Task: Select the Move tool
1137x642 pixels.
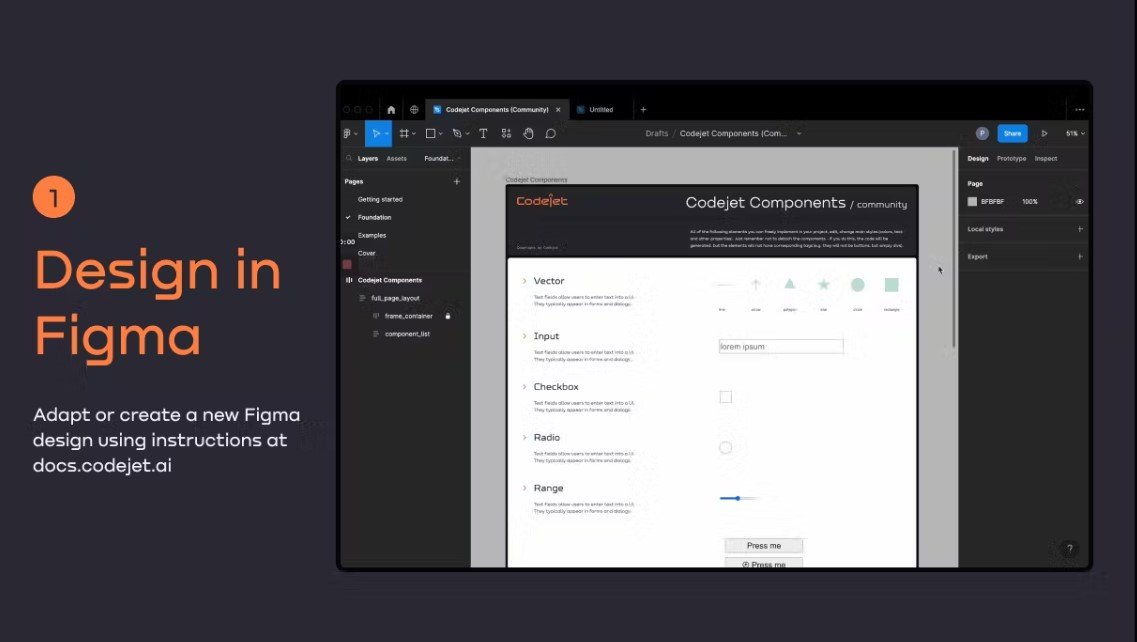Action: pos(376,133)
